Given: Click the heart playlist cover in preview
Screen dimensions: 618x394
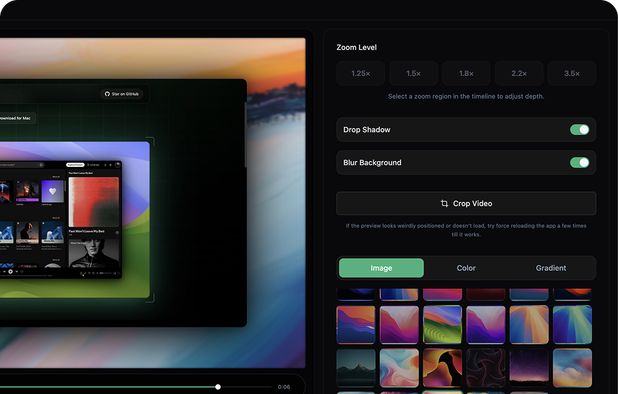Looking at the screenshot, I should point(52,191).
